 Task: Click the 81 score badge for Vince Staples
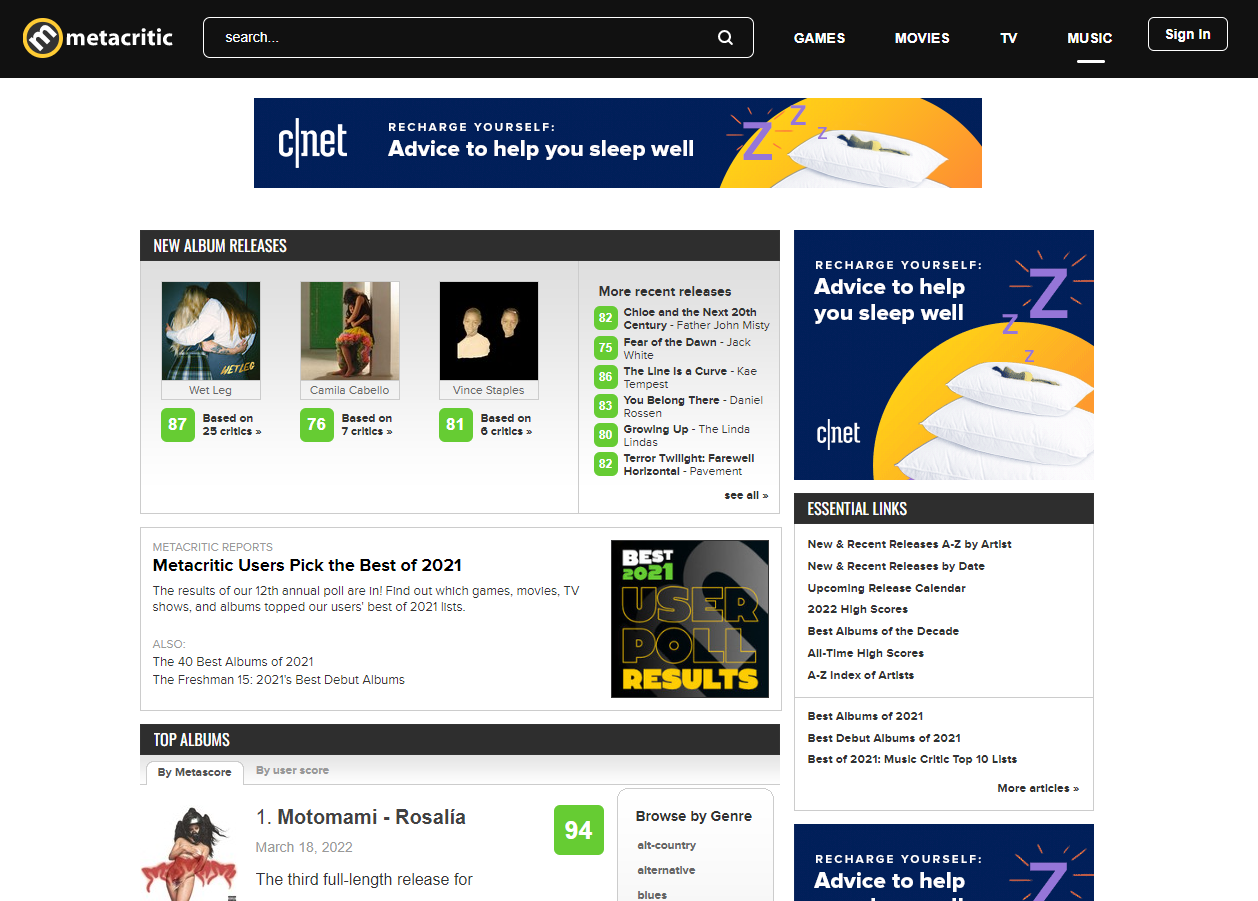pos(455,424)
